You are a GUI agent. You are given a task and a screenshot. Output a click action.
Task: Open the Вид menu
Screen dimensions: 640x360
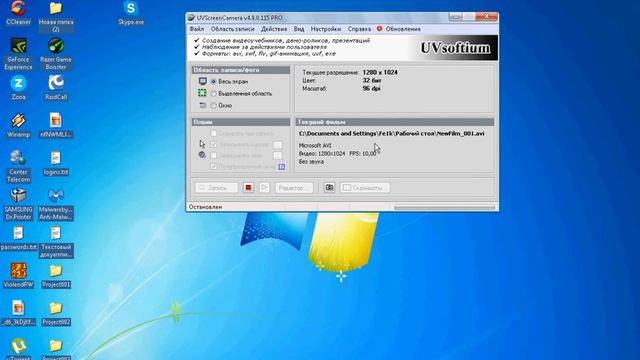point(299,29)
